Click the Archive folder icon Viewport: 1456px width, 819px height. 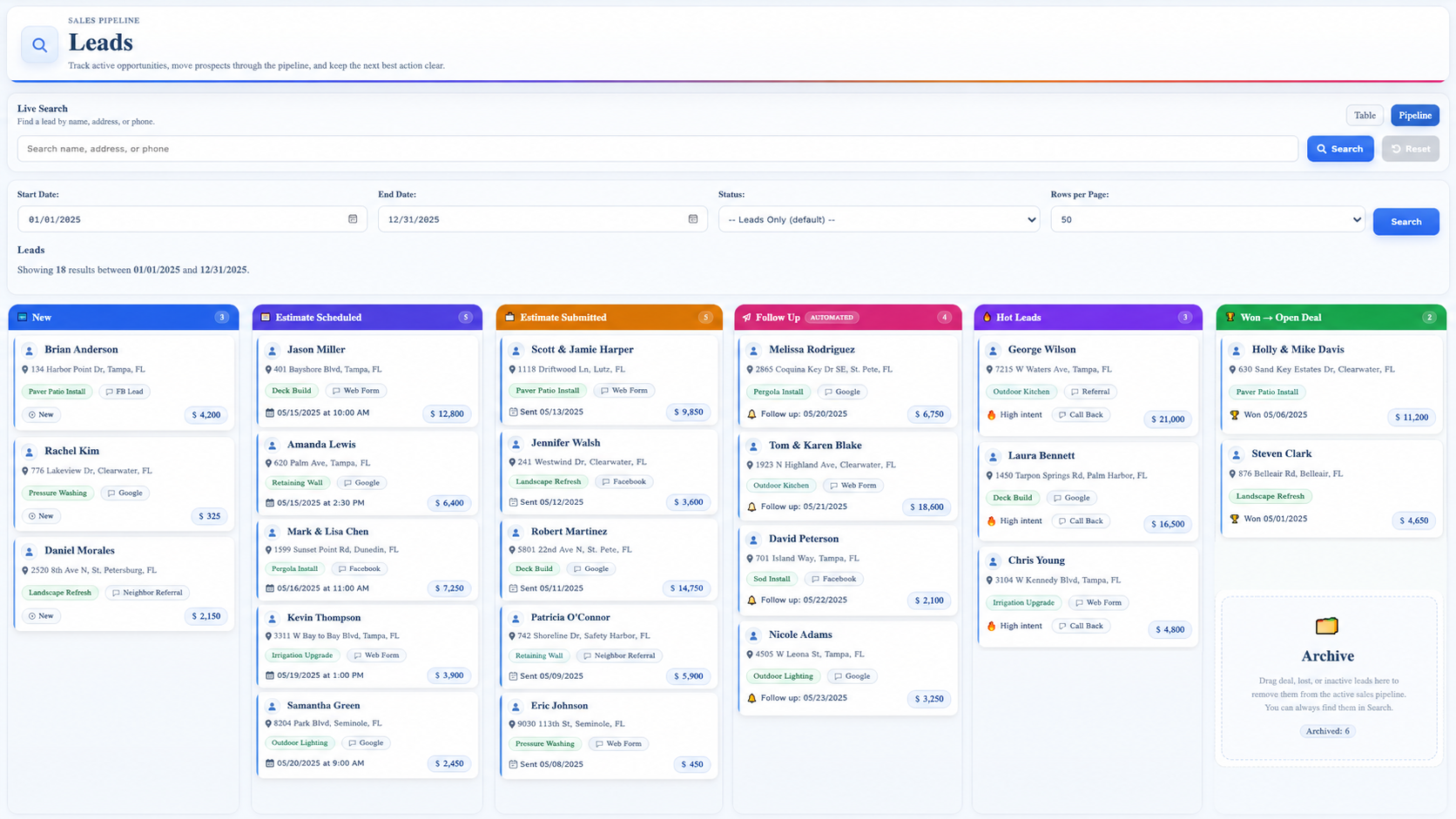coord(1327,626)
